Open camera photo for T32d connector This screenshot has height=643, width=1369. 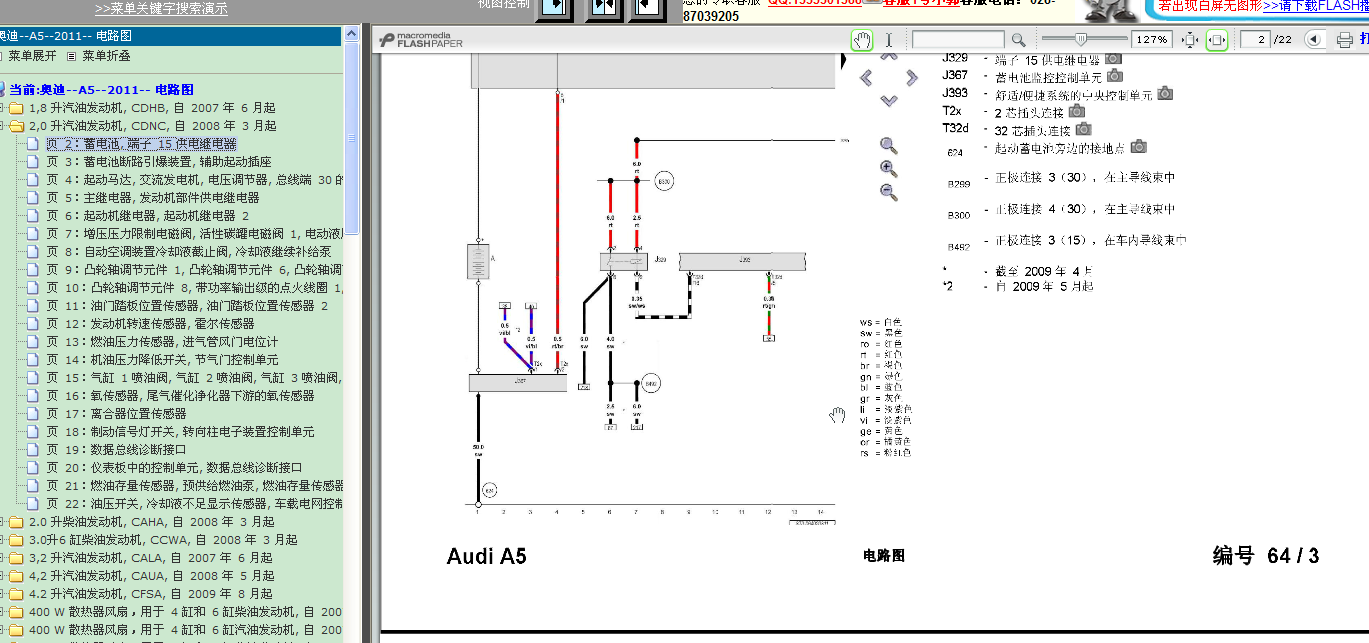click(x=1083, y=129)
